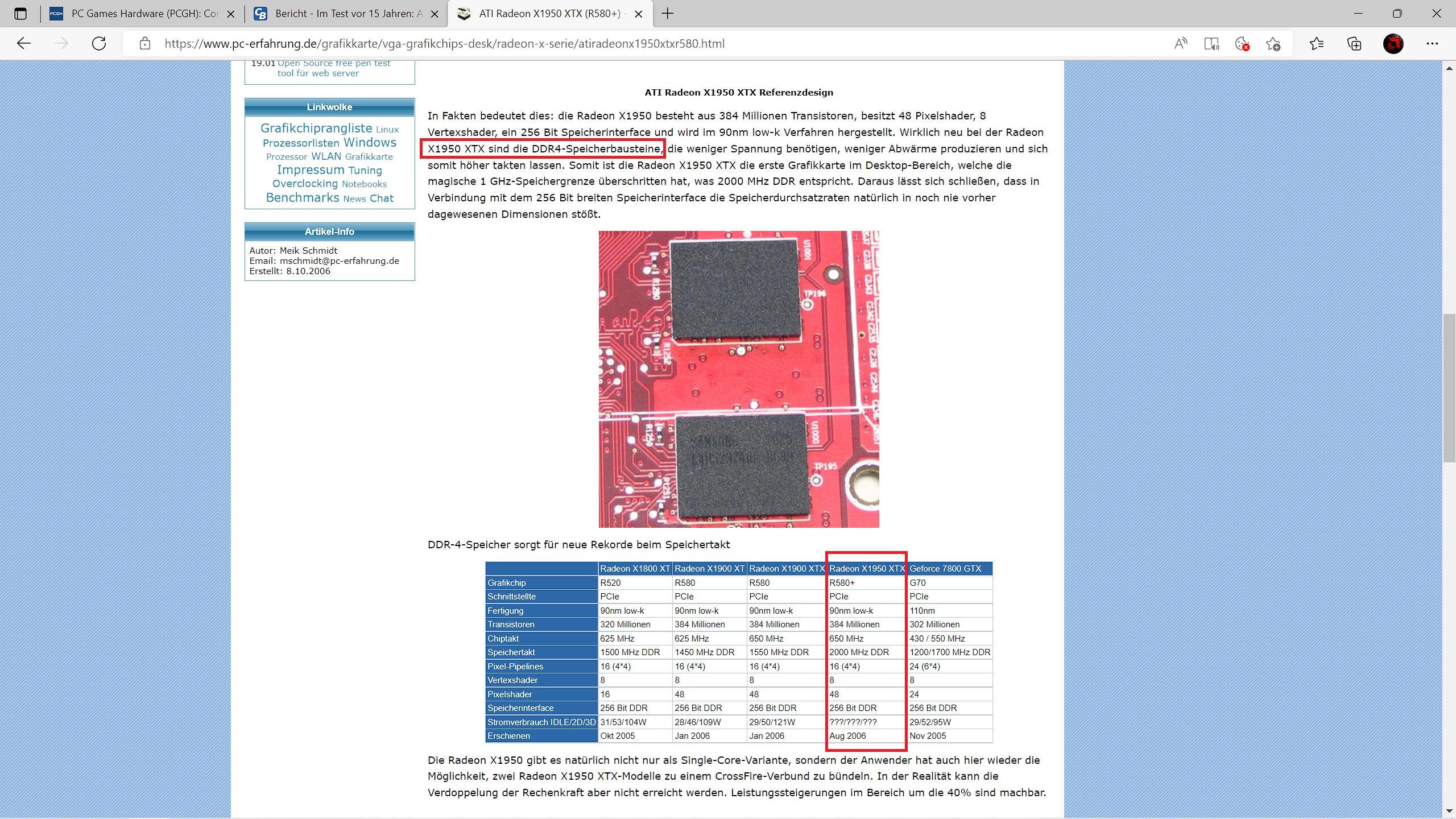
Task: Close the ATI Radeon X1950 XTX tab
Action: (x=639, y=14)
